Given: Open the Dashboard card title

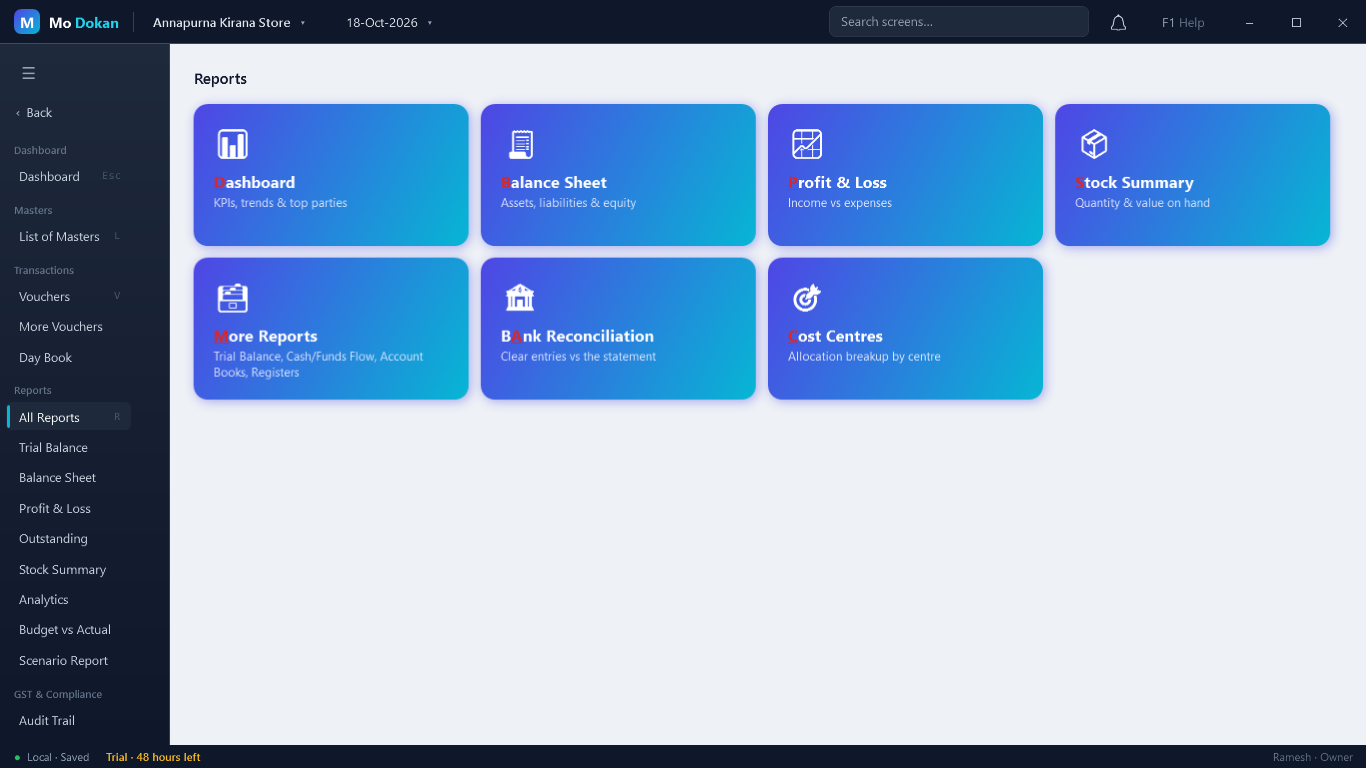Looking at the screenshot, I should [254, 183].
